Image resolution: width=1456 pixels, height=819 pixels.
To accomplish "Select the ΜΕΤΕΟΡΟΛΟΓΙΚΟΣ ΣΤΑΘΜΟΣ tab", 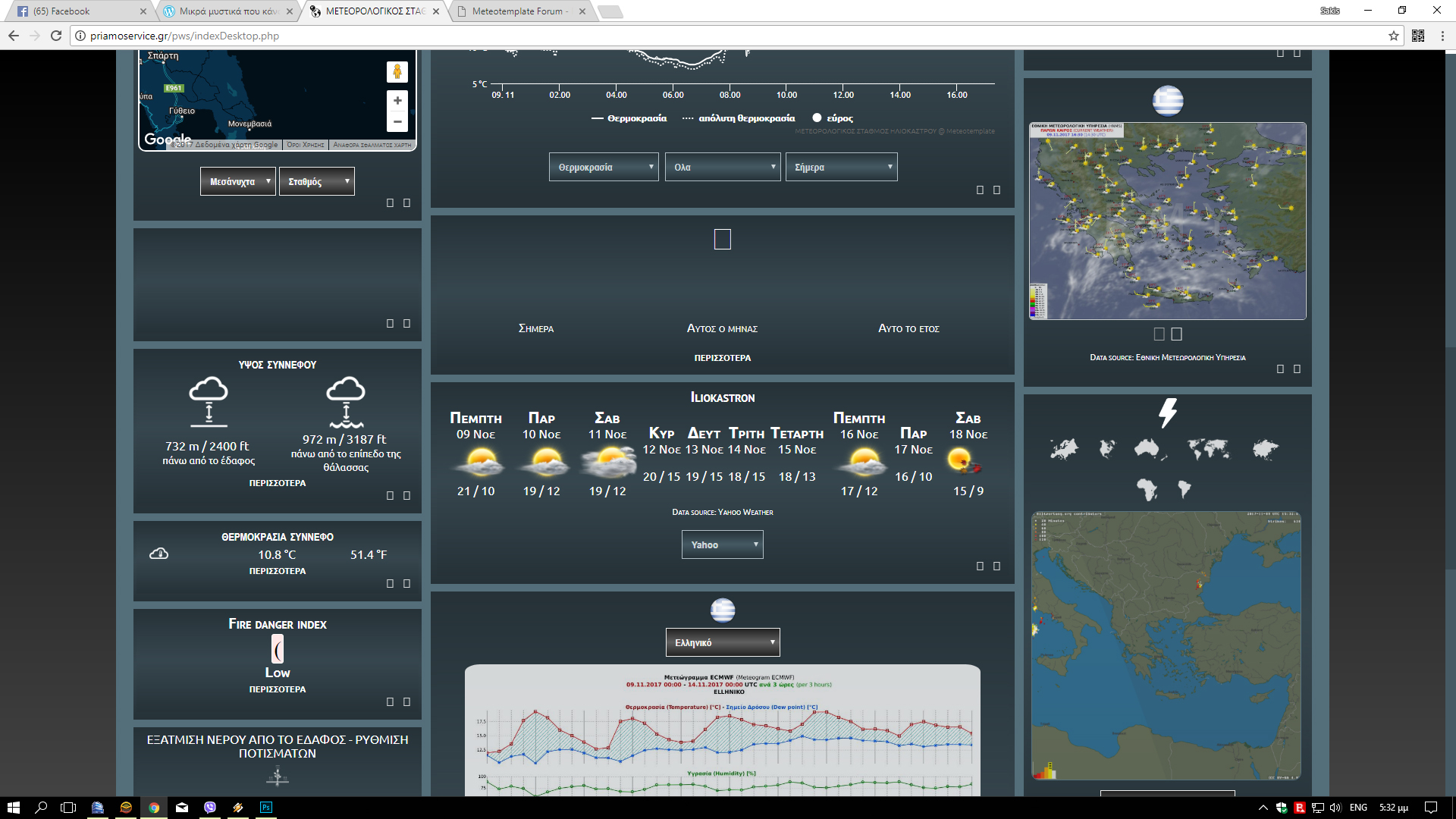I will click(x=375, y=11).
